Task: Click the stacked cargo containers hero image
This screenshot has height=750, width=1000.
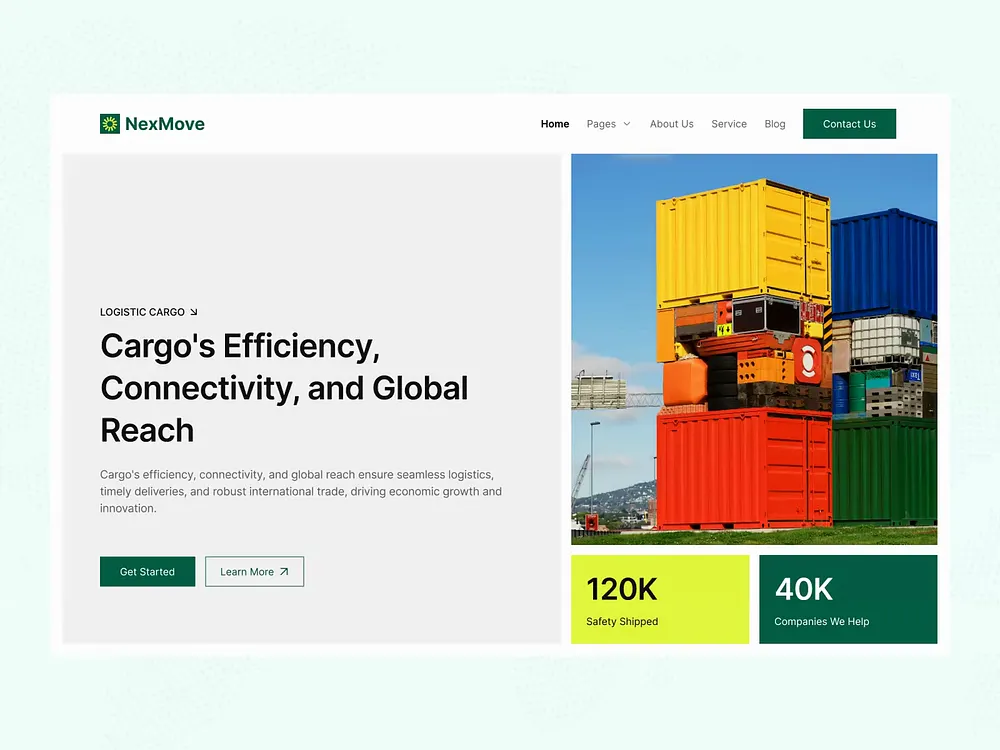Action: (x=754, y=348)
